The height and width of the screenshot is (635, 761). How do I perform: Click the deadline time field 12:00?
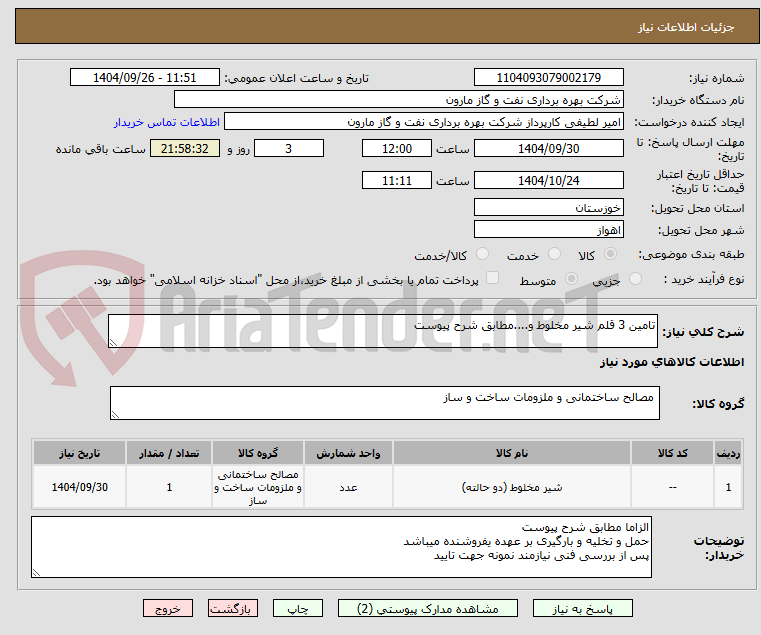point(397,148)
